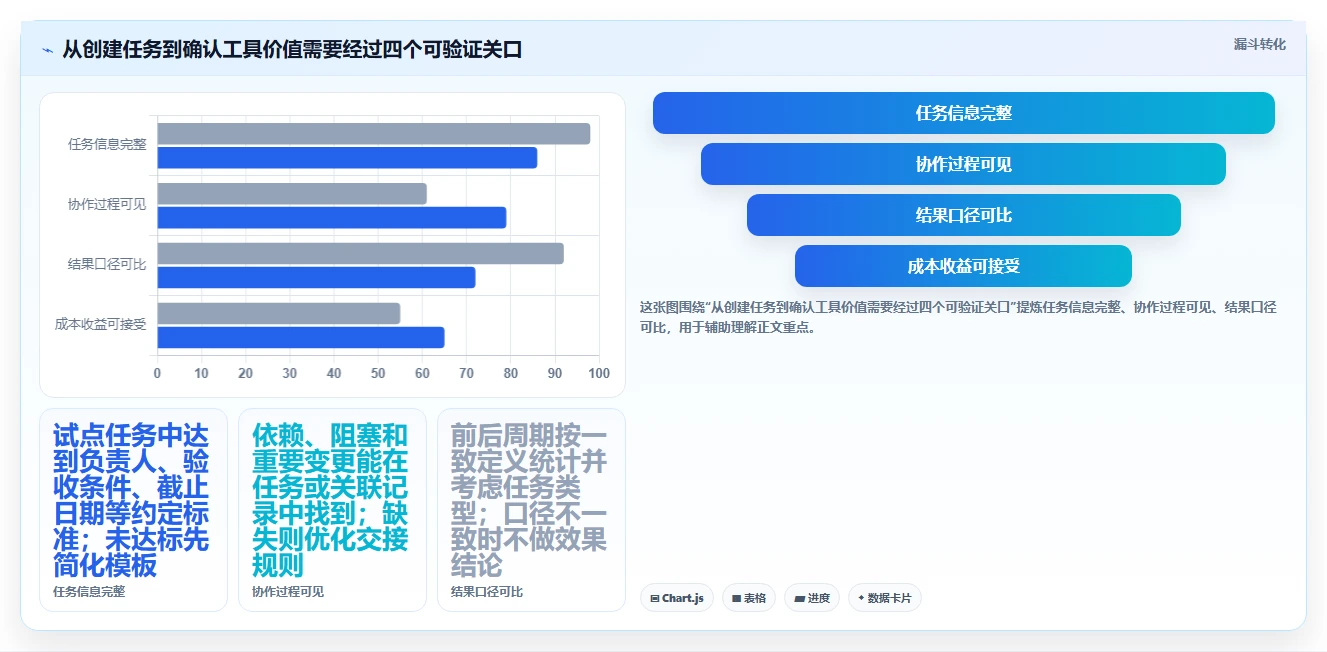
Task: Click the 成本收益可接受 chart axis label
Action: [x=100, y=324]
